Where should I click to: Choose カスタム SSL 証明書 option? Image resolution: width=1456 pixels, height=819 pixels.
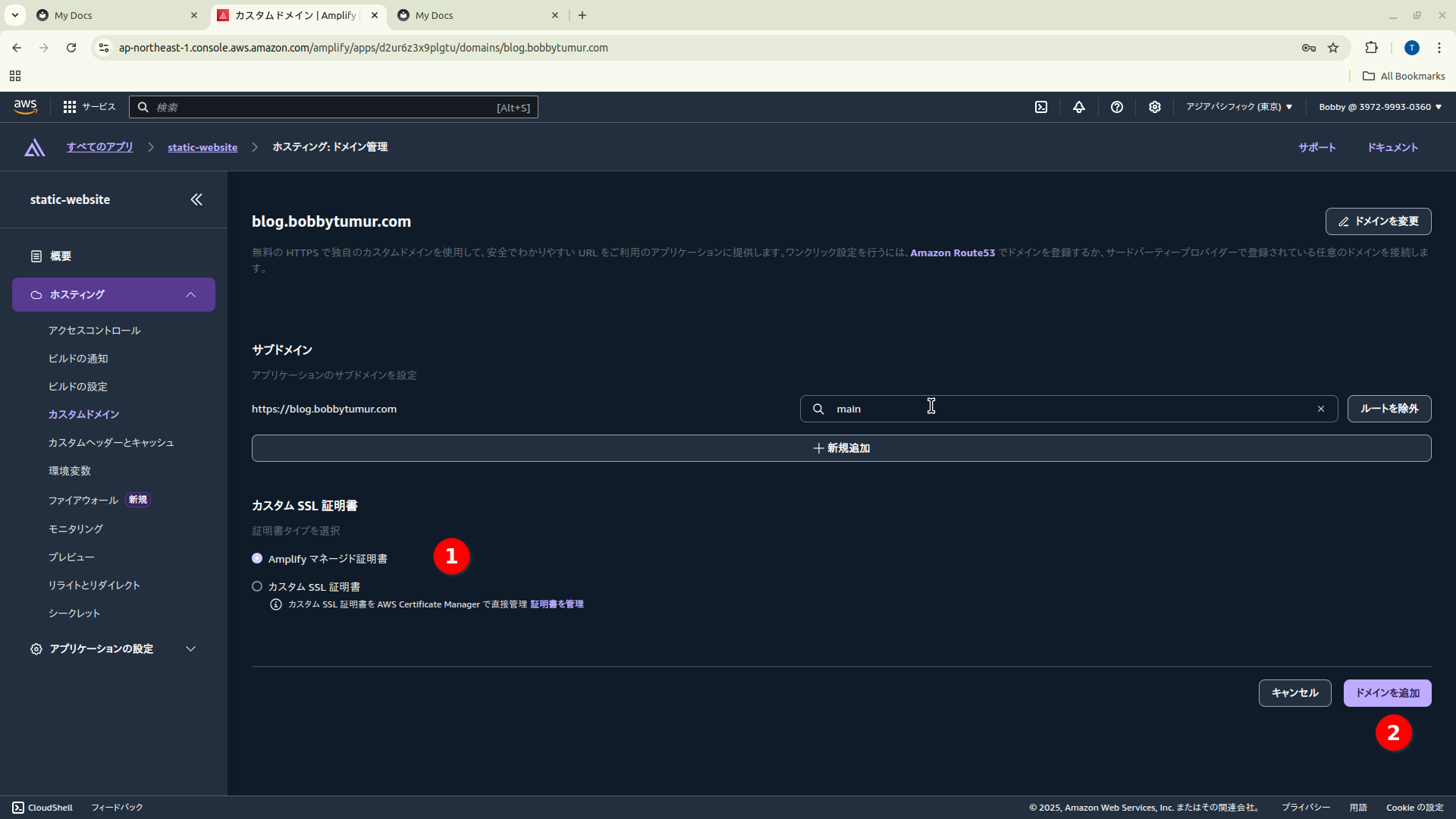pyautogui.click(x=257, y=586)
